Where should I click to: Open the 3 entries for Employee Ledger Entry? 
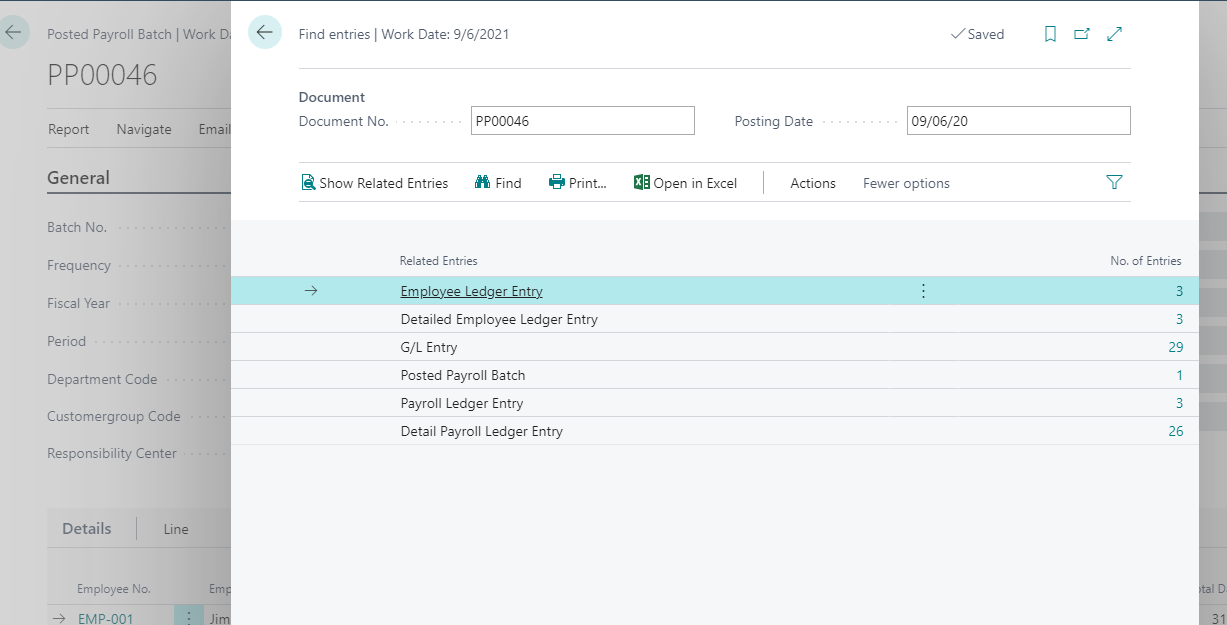tap(1179, 291)
